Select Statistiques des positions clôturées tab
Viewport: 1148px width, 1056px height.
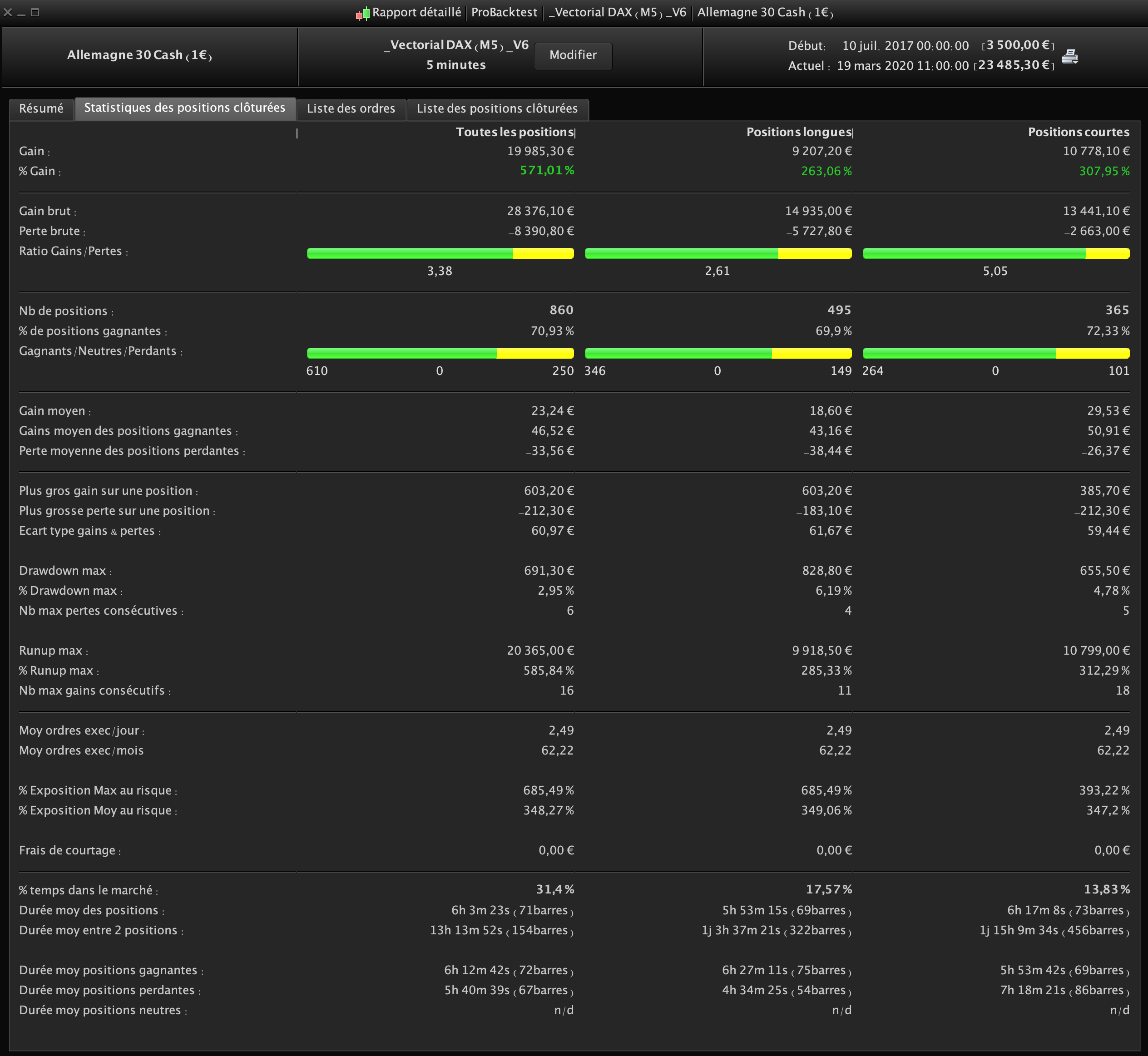click(184, 108)
